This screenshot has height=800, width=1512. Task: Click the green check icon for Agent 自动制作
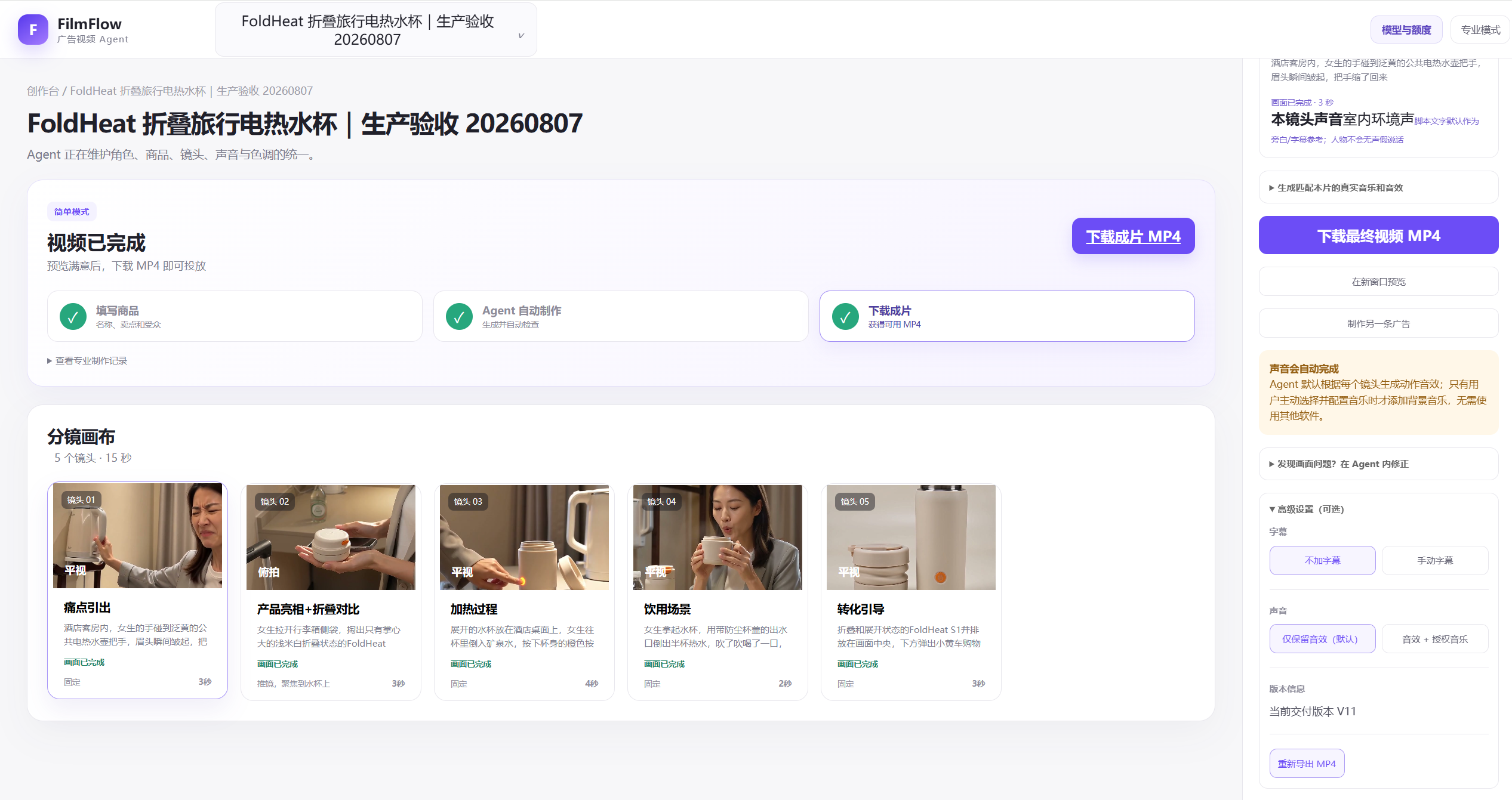459,317
